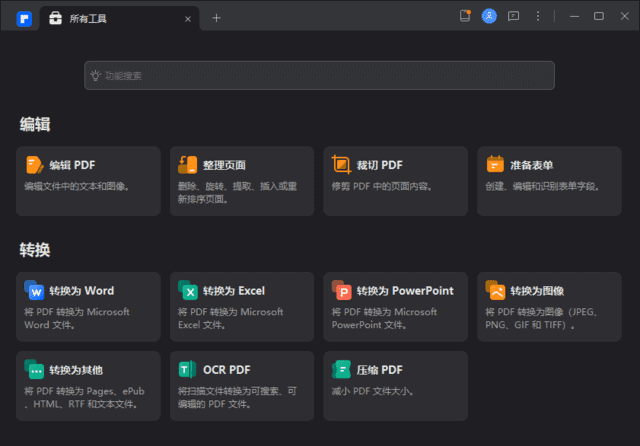The height and width of the screenshot is (446, 640).
Task: Open the 准备表单 tool title
Action: (x=532, y=165)
